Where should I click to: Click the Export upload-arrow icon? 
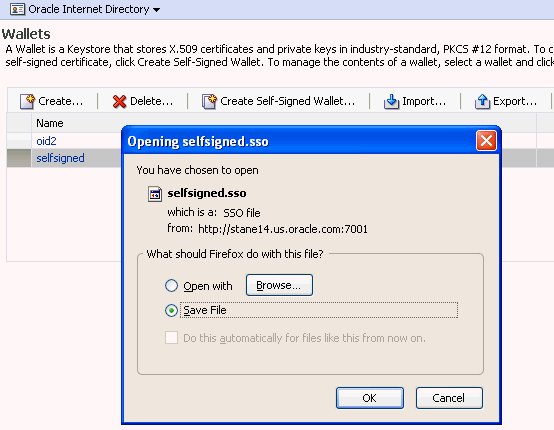(x=482, y=101)
